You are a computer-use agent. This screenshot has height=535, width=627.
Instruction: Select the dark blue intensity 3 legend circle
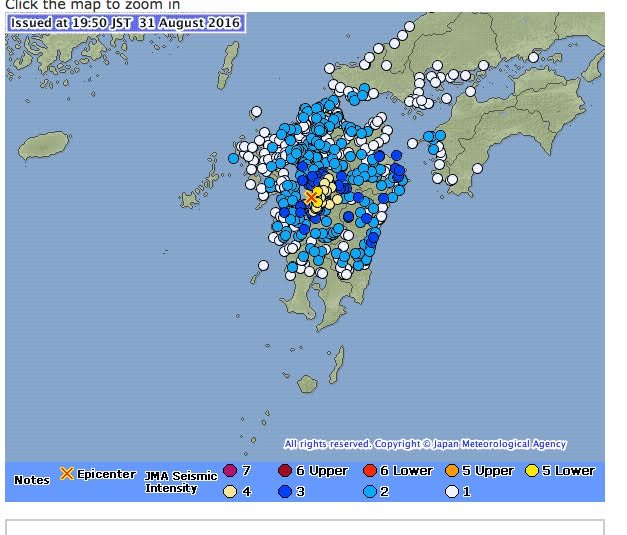coord(284,491)
